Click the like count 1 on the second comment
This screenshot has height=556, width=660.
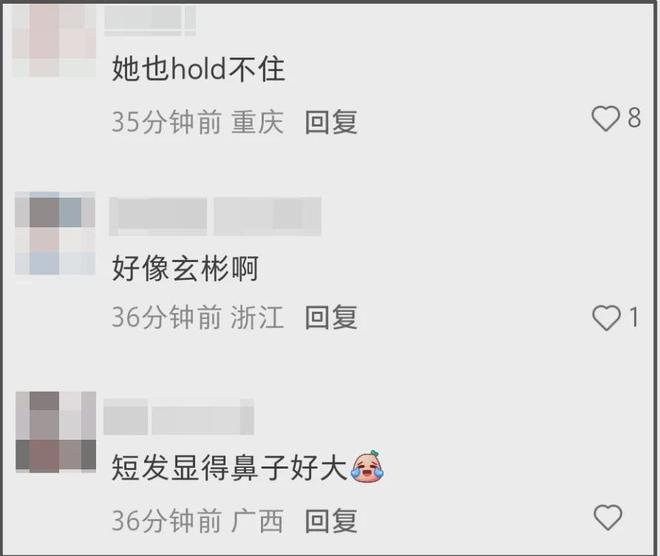coord(634,317)
